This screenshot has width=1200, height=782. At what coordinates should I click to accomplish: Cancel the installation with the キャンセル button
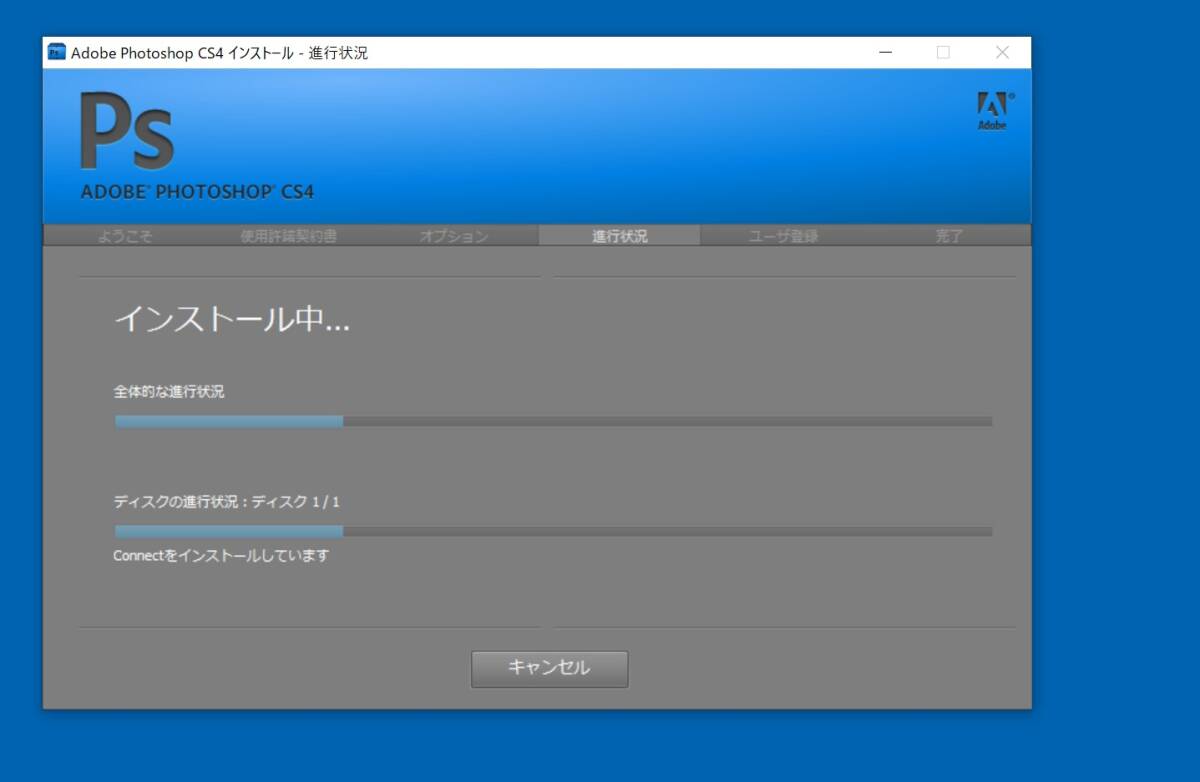[x=550, y=669]
